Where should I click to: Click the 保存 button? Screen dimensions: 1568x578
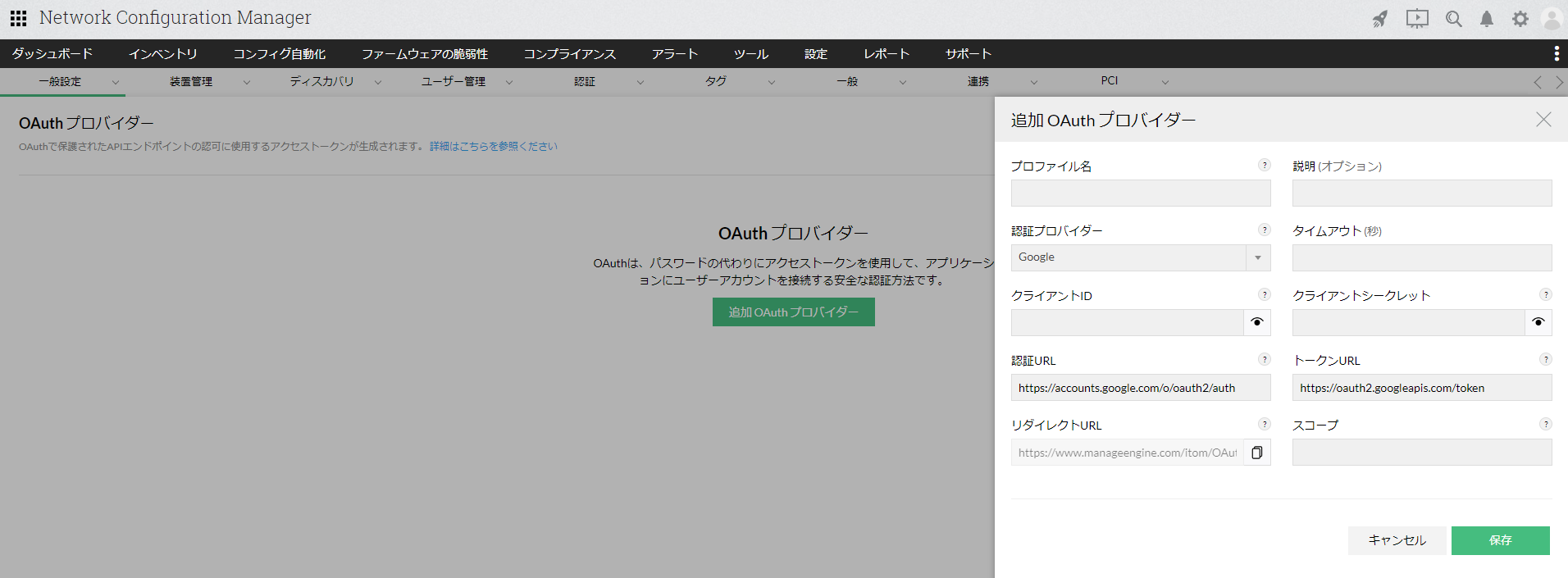click(x=1501, y=540)
